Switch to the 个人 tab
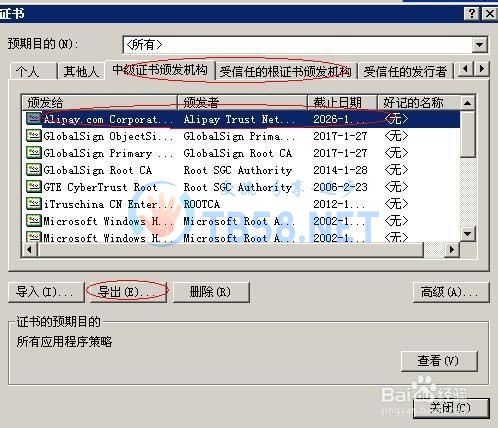498x428 pixels. 32,71
